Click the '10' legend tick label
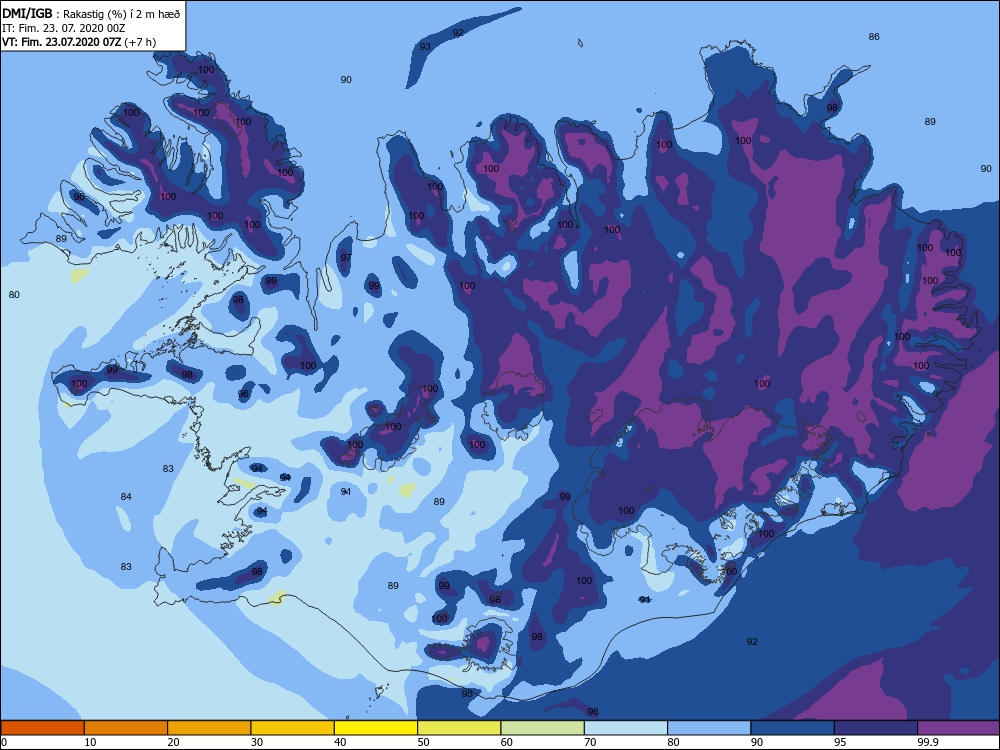The image size is (1000, 750). tap(91, 742)
